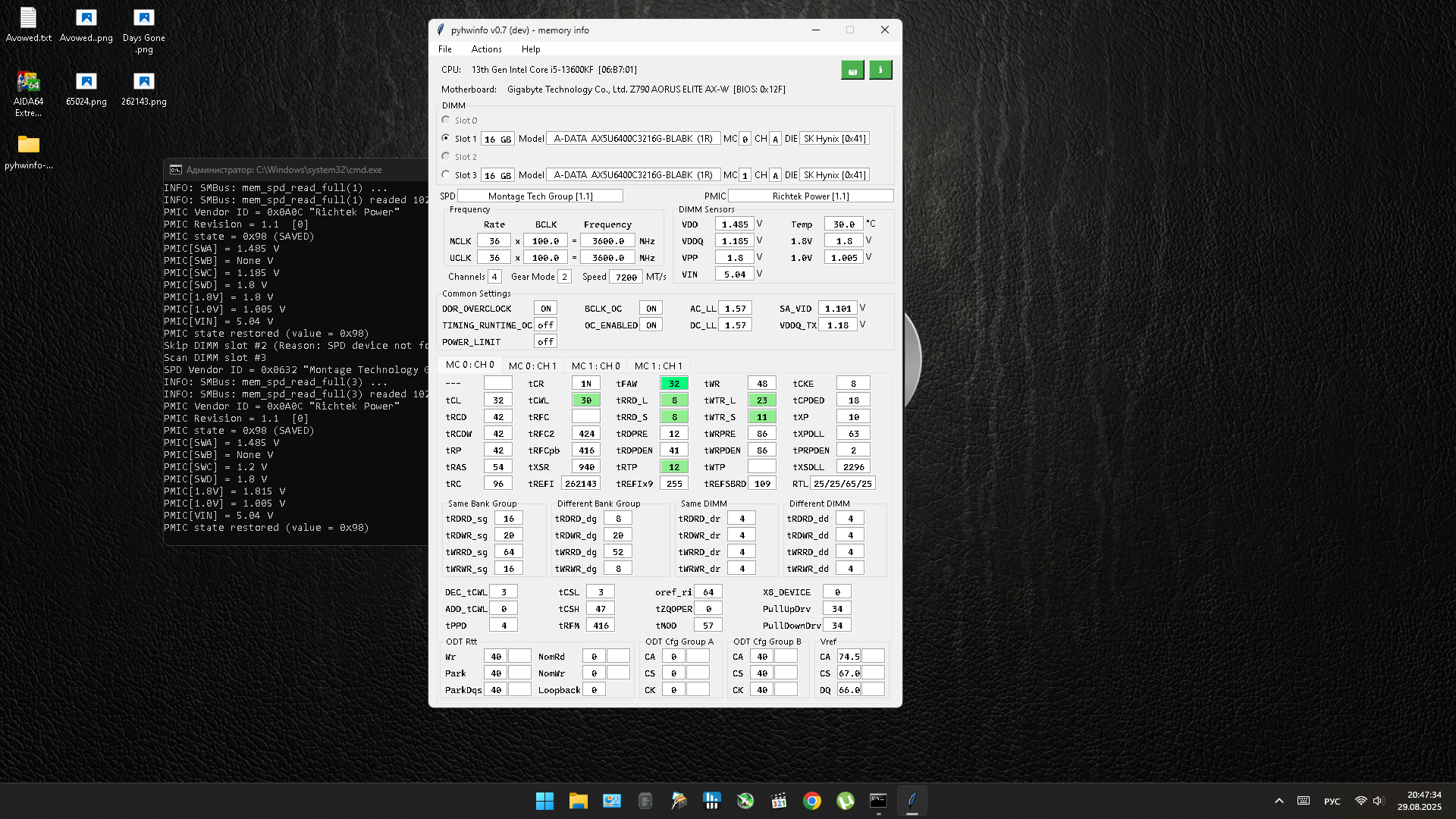This screenshot has width=1456, height=819.
Task: Click the green device button beside info
Action: pyautogui.click(x=852, y=70)
